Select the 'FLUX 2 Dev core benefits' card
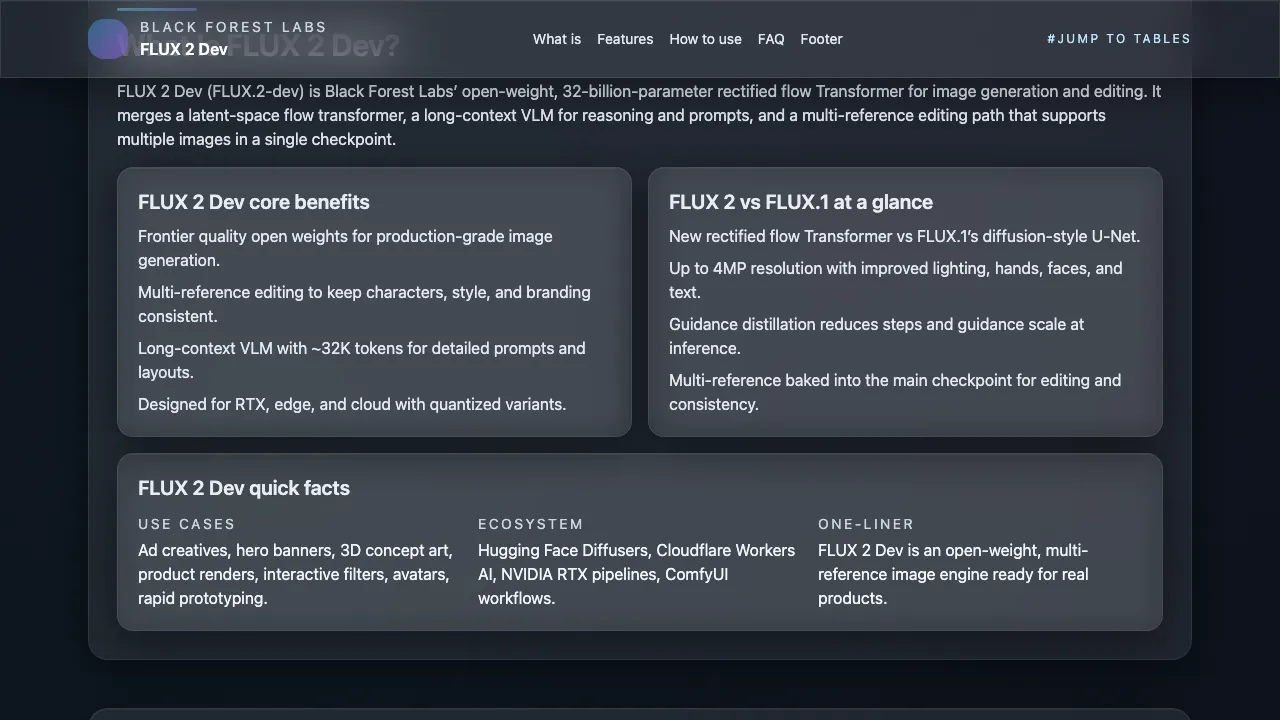 click(x=374, y=302)
